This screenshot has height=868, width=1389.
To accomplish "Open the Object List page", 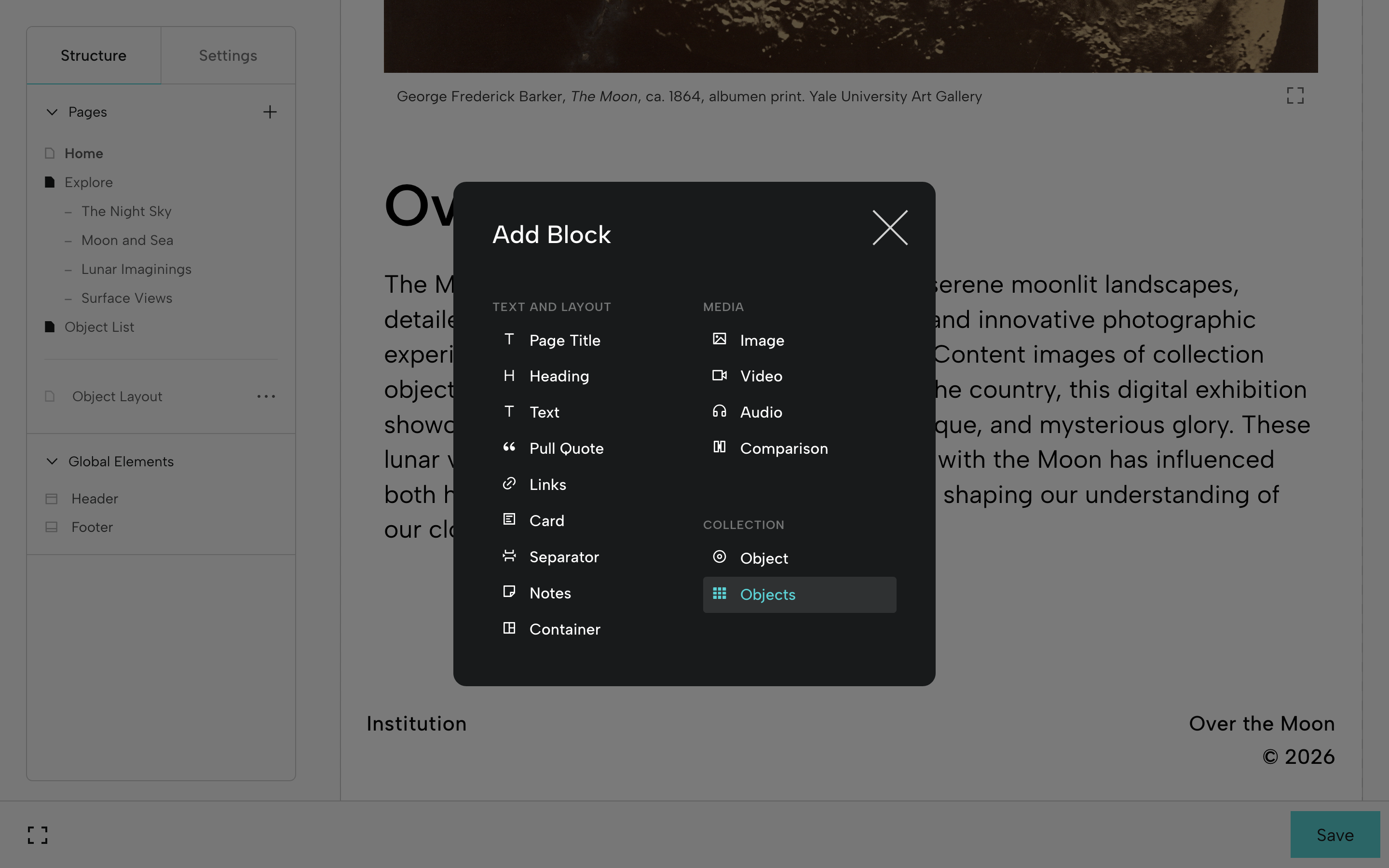I will coord(99,326).
